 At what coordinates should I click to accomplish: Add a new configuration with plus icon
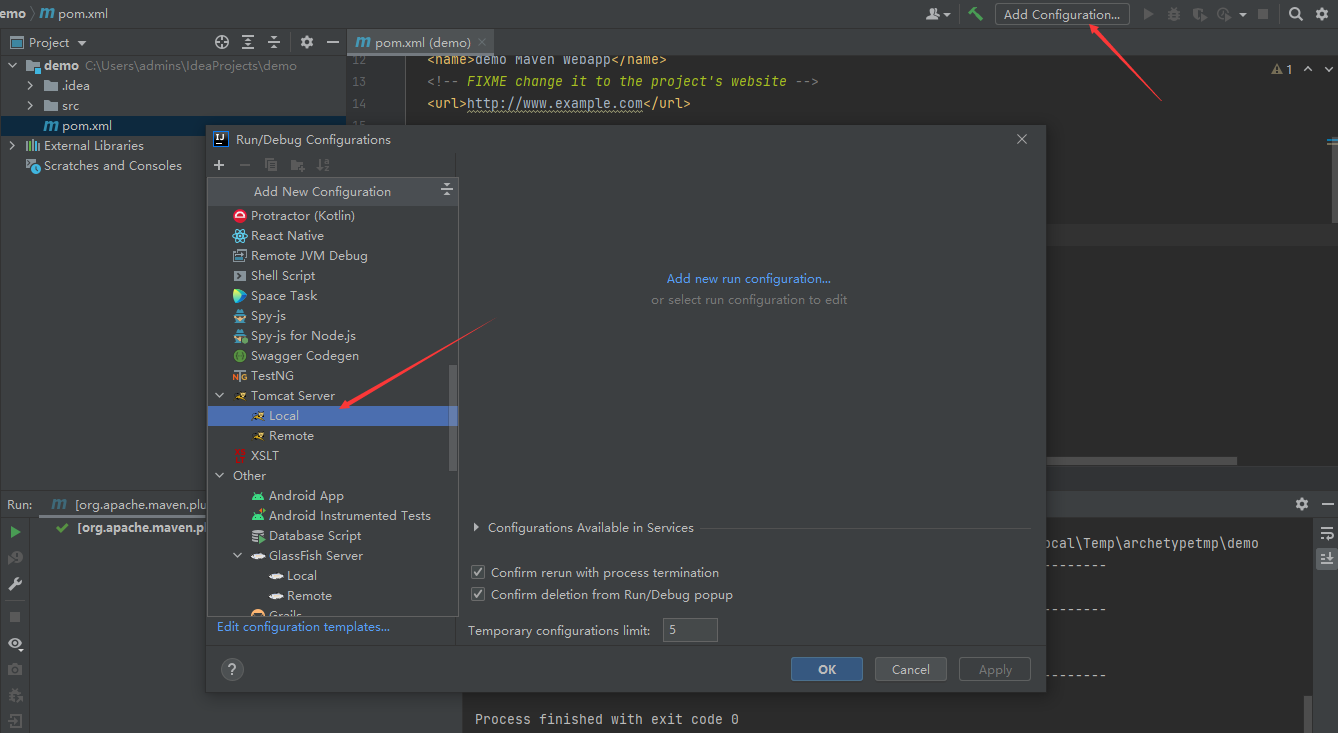(x=219, y=165)
